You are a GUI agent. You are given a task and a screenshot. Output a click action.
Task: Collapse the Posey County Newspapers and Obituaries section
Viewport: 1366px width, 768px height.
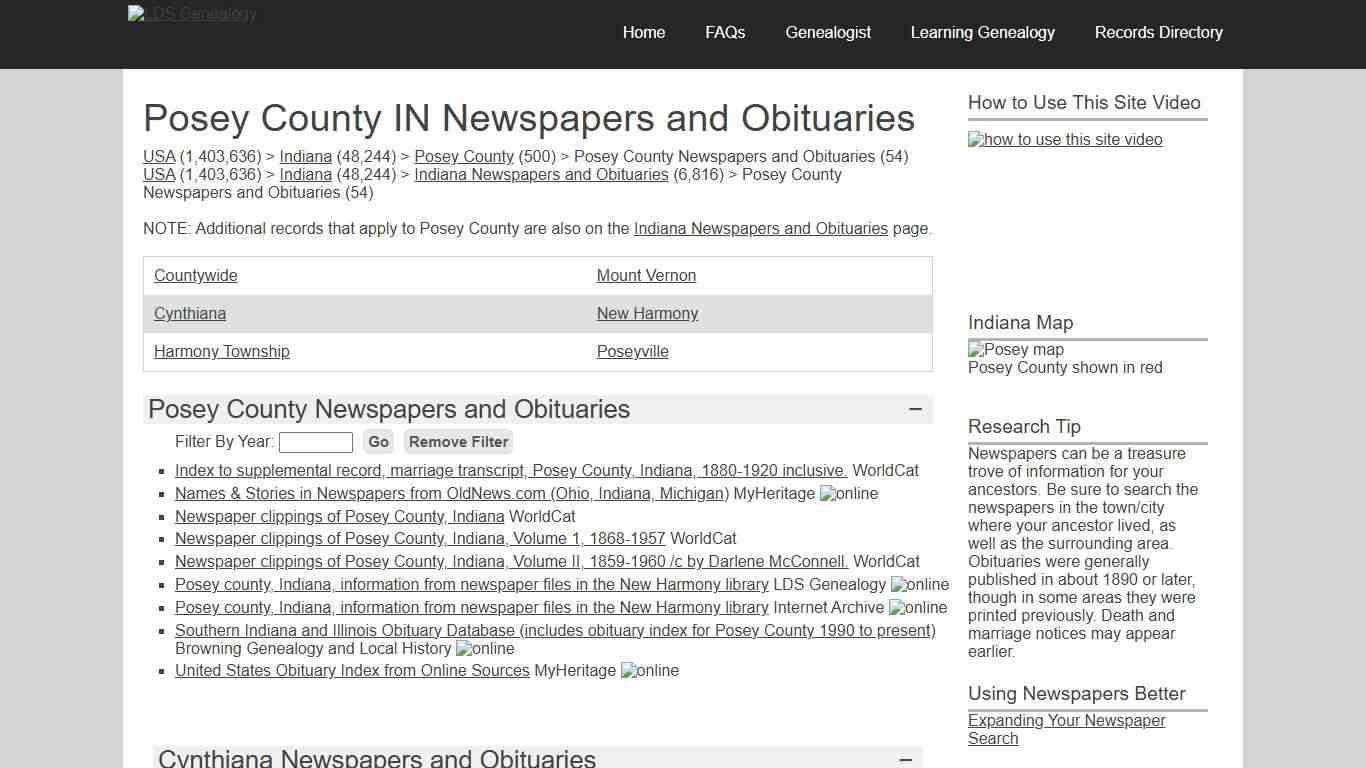pyautogui.click(x=914, y=409)
